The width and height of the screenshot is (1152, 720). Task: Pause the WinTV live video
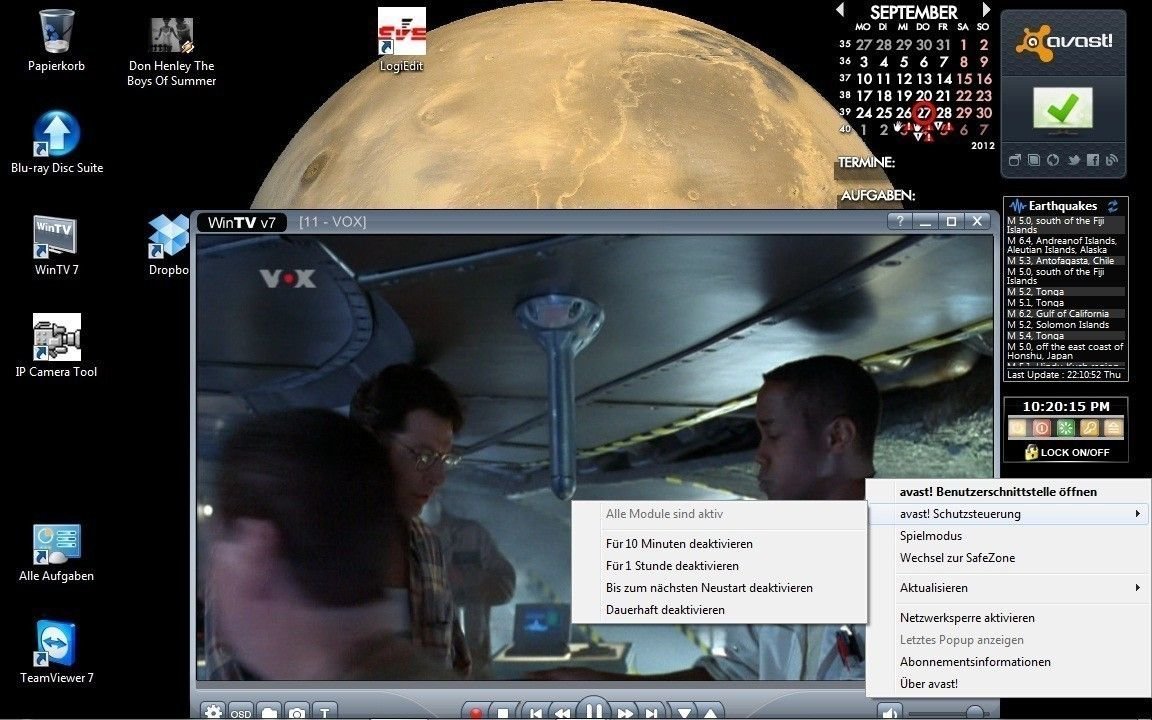594,709
